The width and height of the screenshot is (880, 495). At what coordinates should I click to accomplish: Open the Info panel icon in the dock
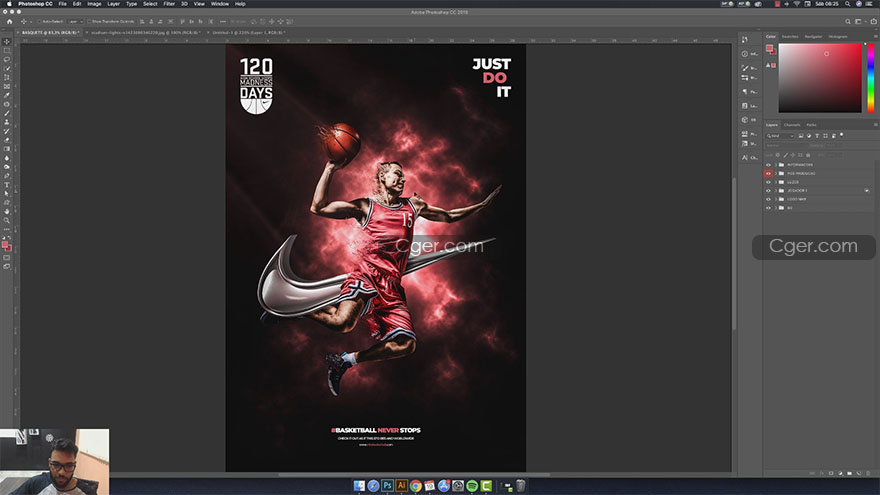click(x=745, y=54)
